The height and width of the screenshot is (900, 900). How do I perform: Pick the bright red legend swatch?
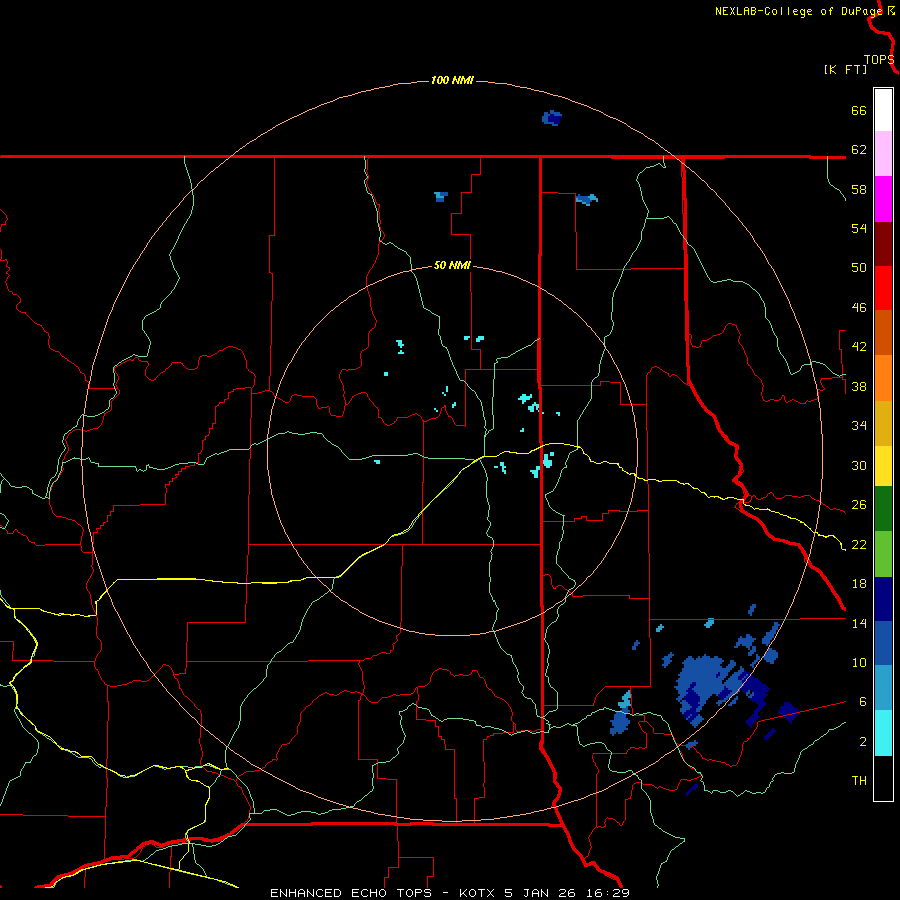pyautogui.click(x=883, y=288)
